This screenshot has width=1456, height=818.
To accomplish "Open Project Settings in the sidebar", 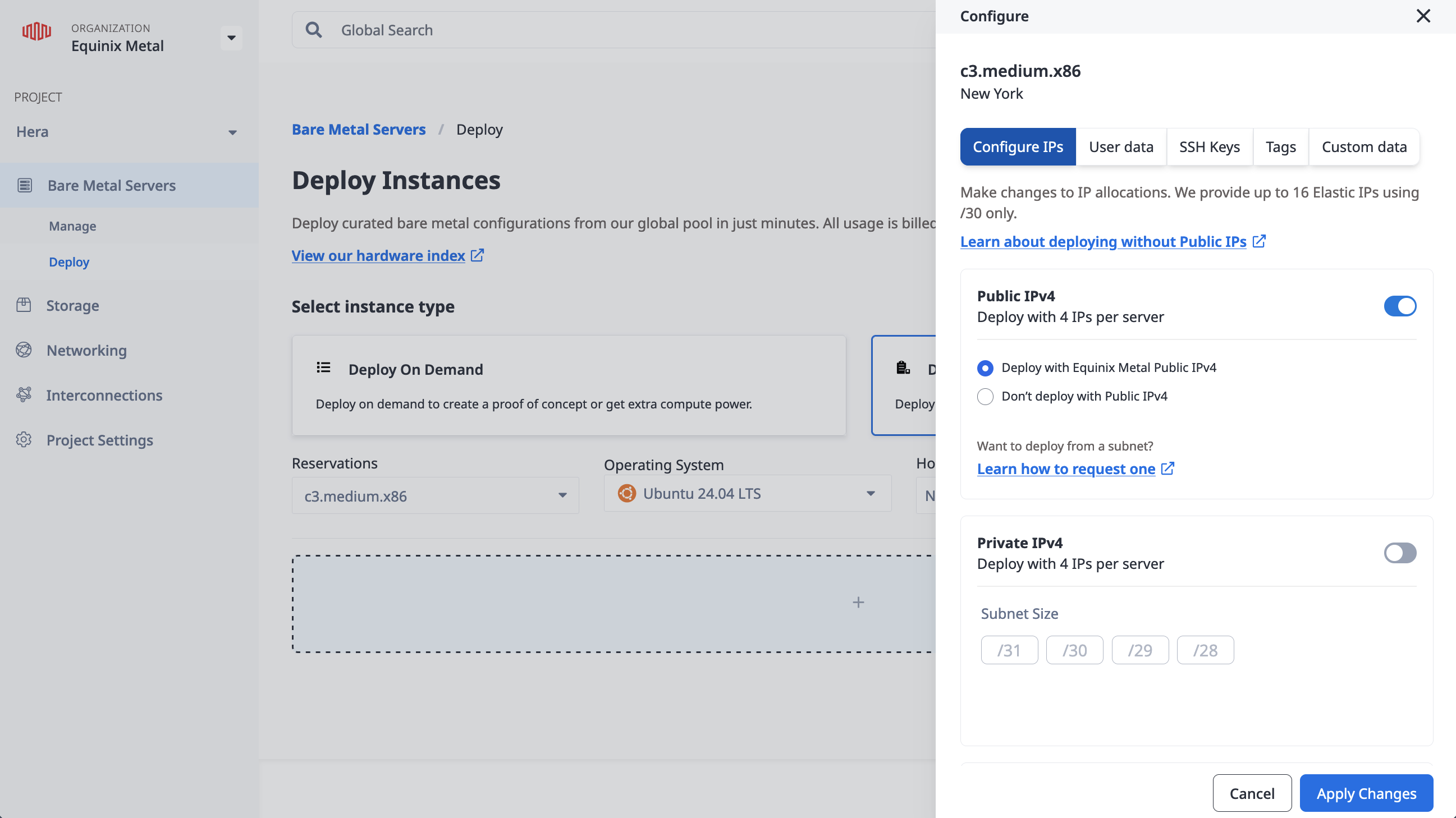I will pos(99,440).
